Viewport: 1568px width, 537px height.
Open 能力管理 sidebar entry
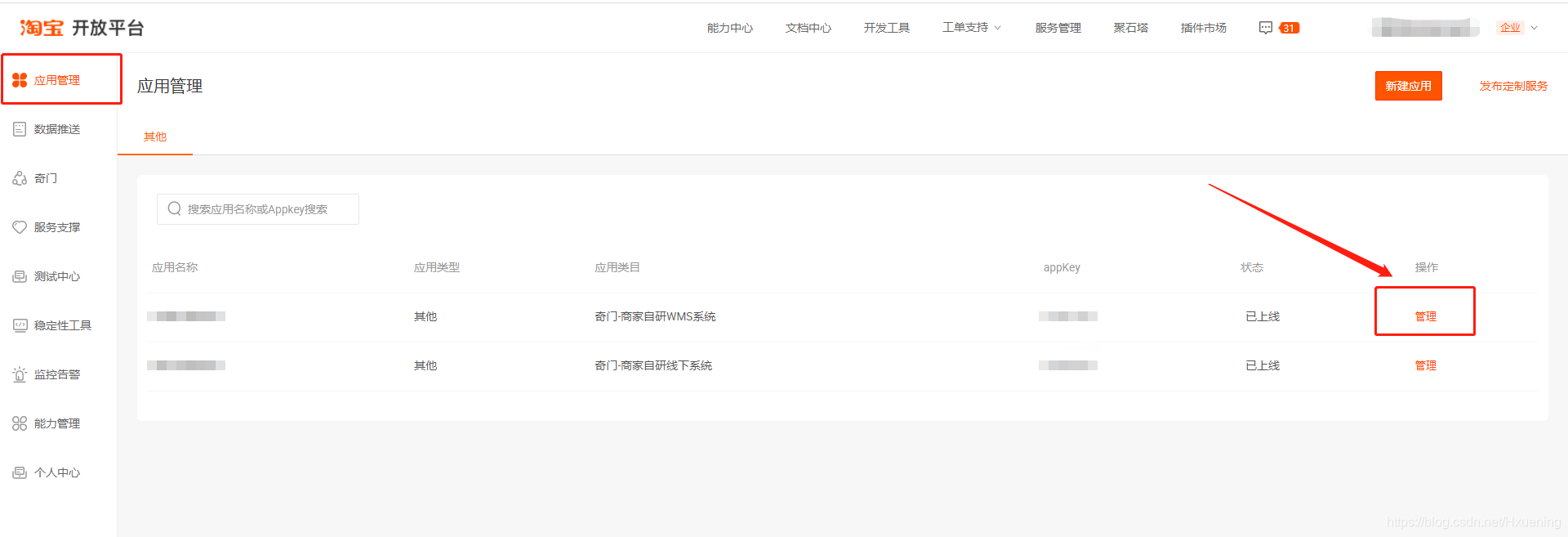(x=57, y=423)
